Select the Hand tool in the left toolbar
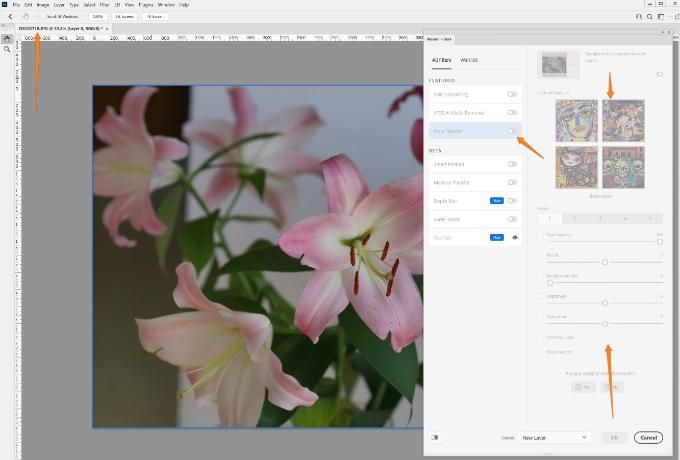This screenshot has width=680, height=460. tap(7, 39)
